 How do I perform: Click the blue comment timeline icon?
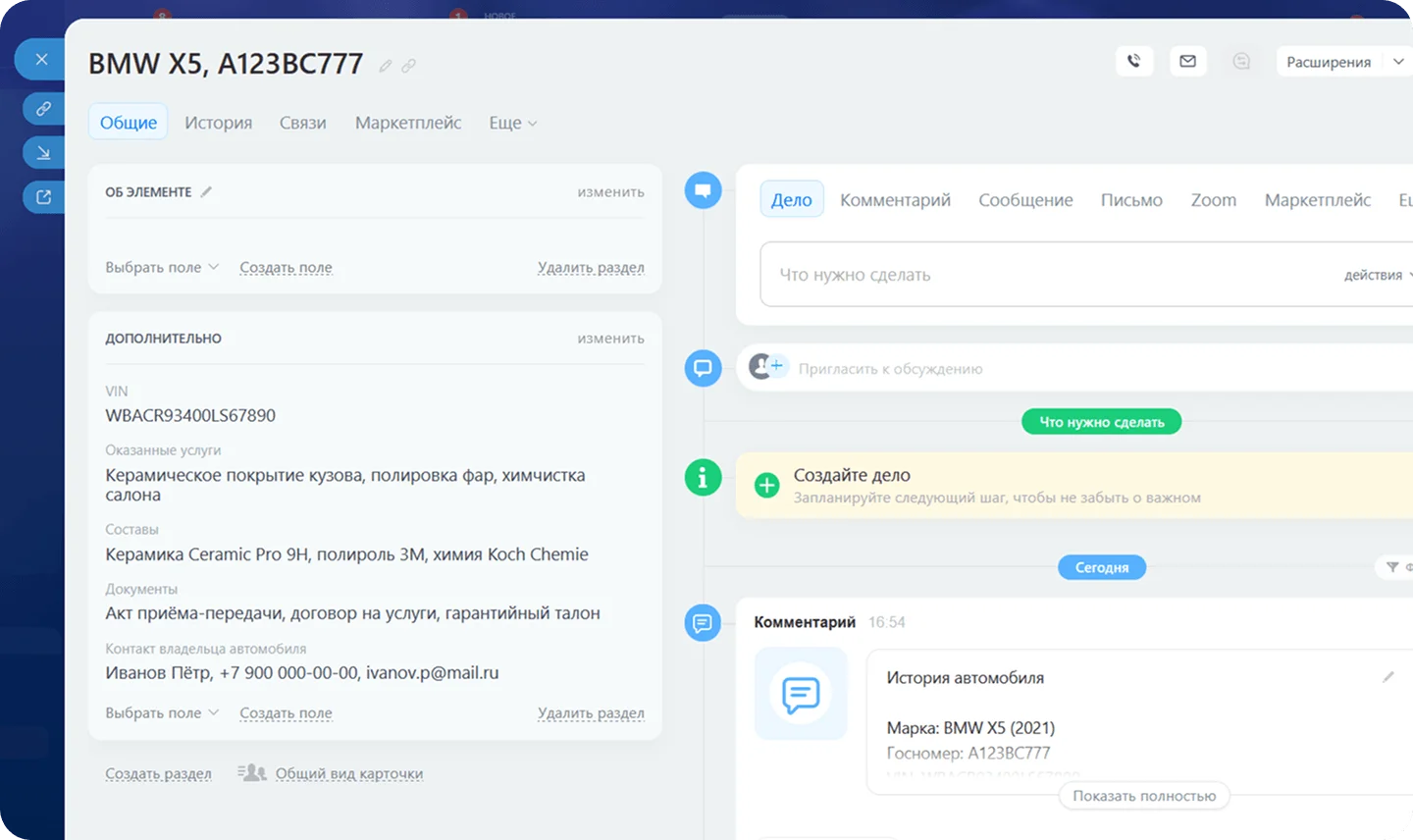[703, 623]
